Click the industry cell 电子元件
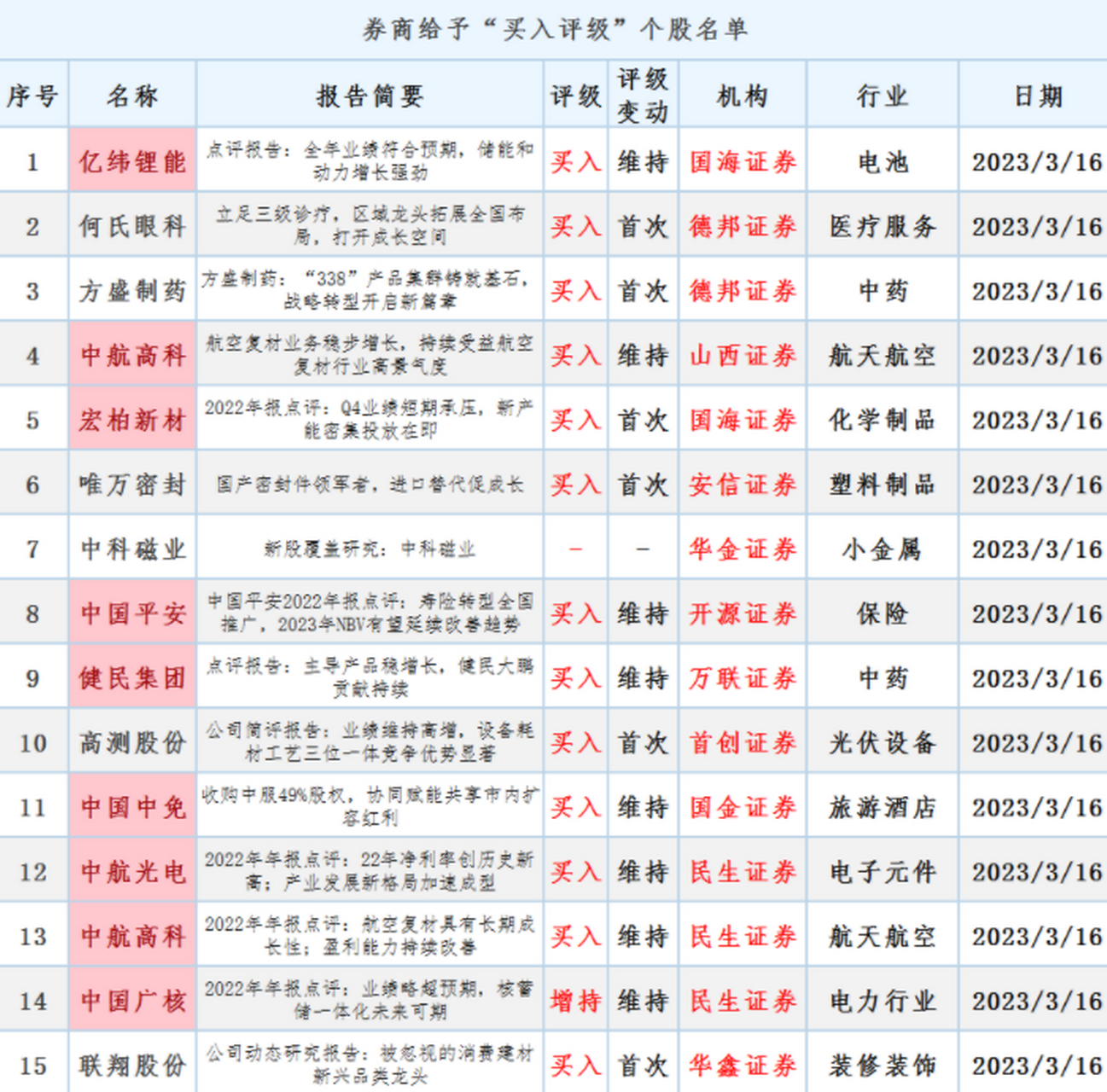Image resolution: width=1107 pixels, height=1092 pixels. 883,872
